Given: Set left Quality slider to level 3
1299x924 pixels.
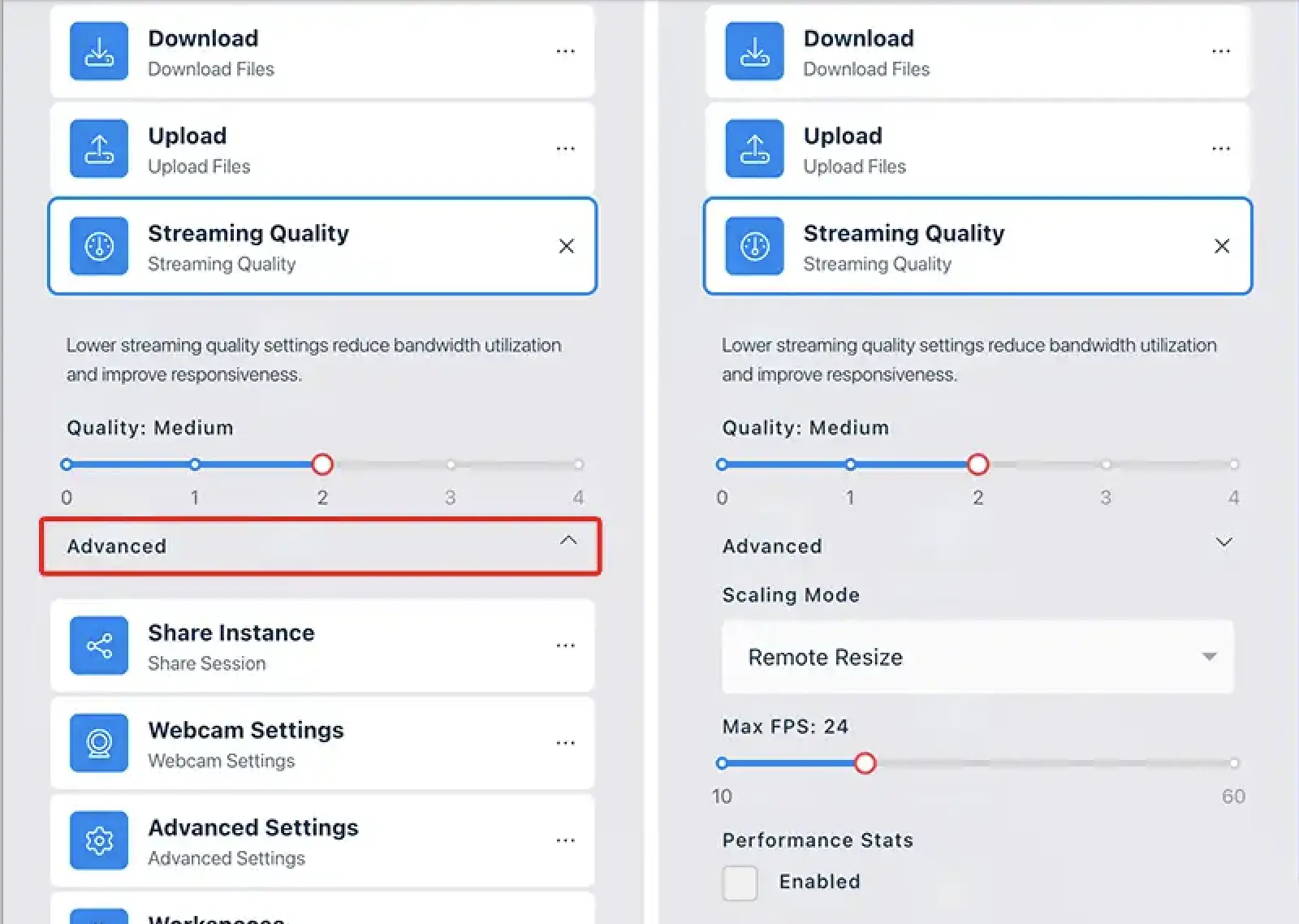Looking at the screenshot, I should click(451, 465).
